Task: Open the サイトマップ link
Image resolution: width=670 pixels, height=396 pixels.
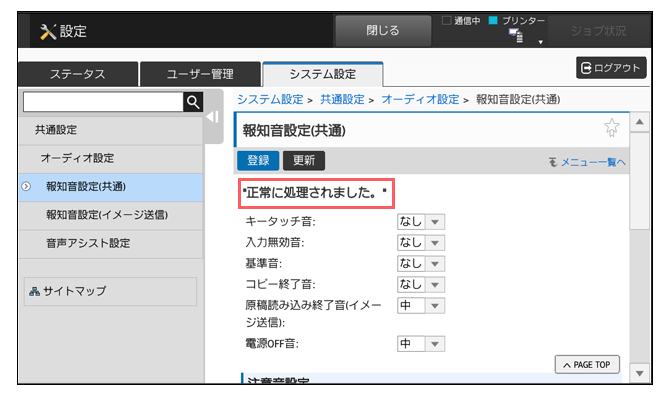Action: coord(110,291)
